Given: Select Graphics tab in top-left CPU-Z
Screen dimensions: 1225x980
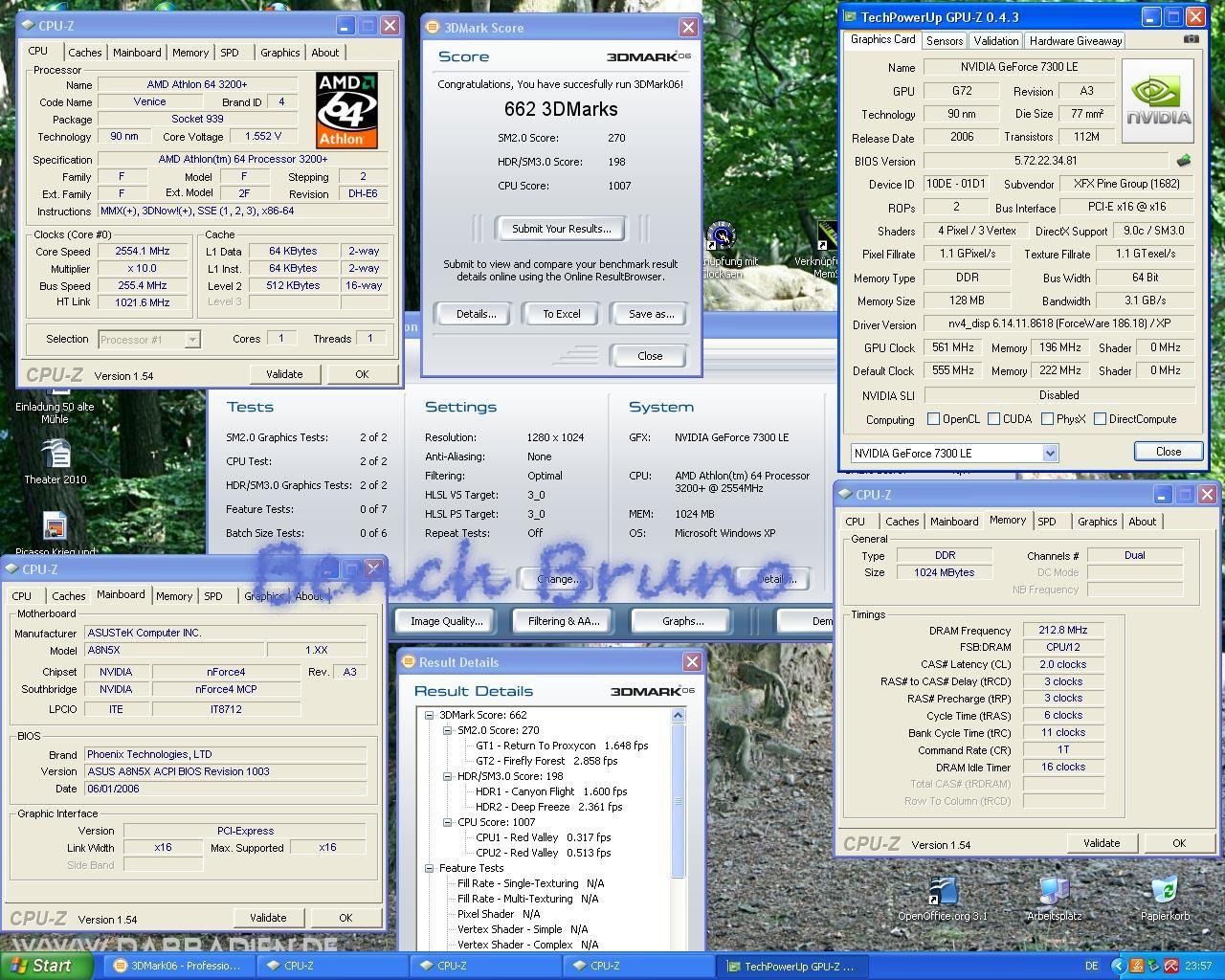Looking at the screenshot, I should [x=279, y=53].
